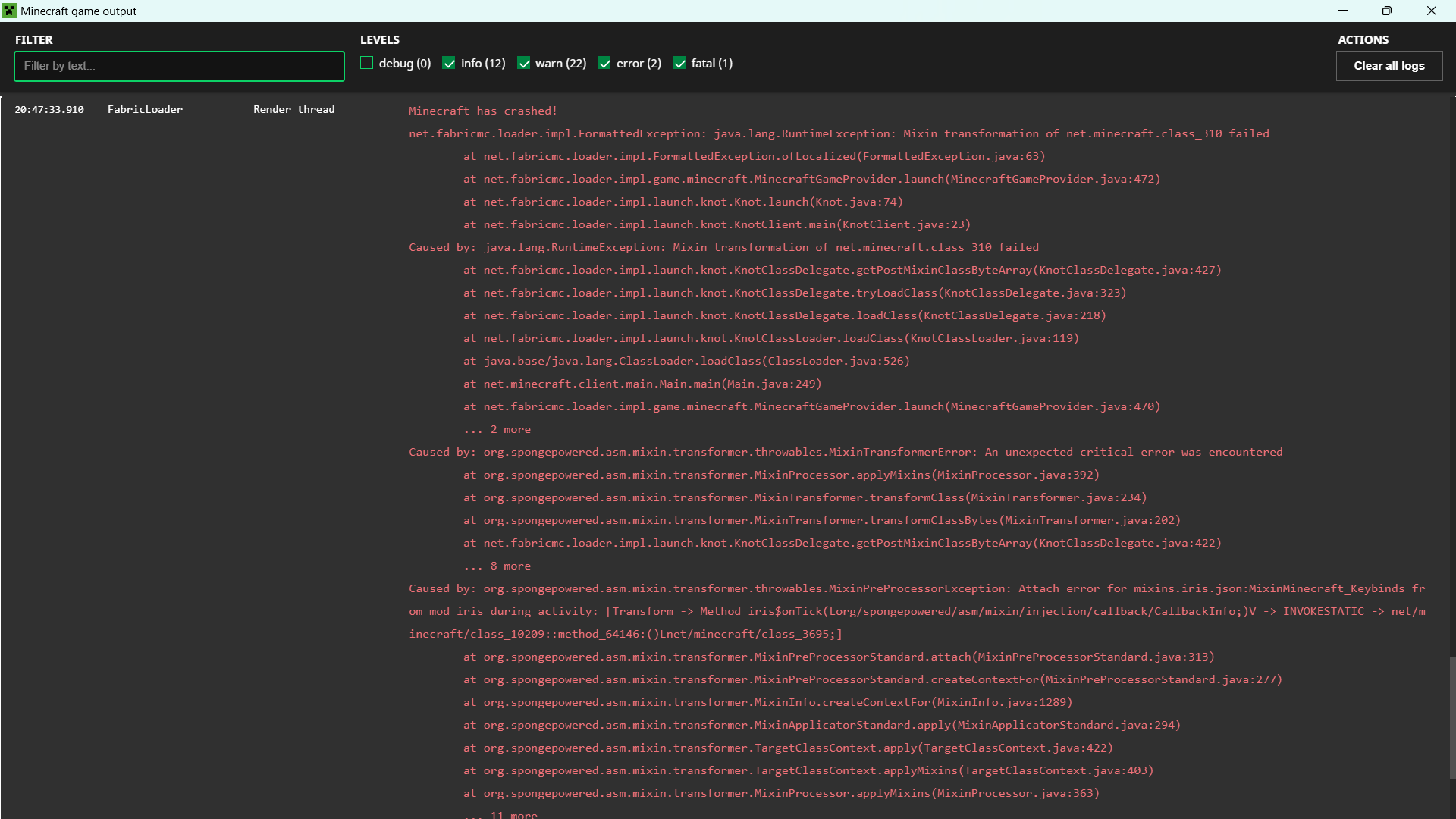Screen dimensions: 1456x819
Task: Click the MixinPreProcessorStandard.java:313 stack line
Action: 839,657
